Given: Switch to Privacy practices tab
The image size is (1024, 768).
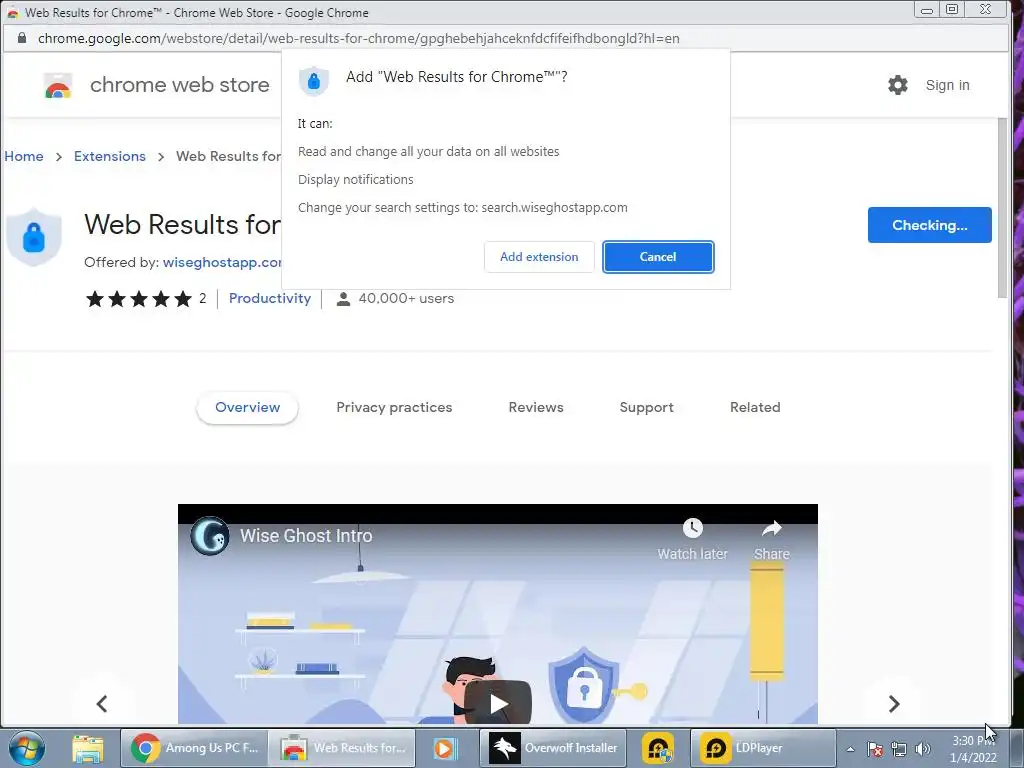Looking at the screenshot, I should tap(394, 407).
